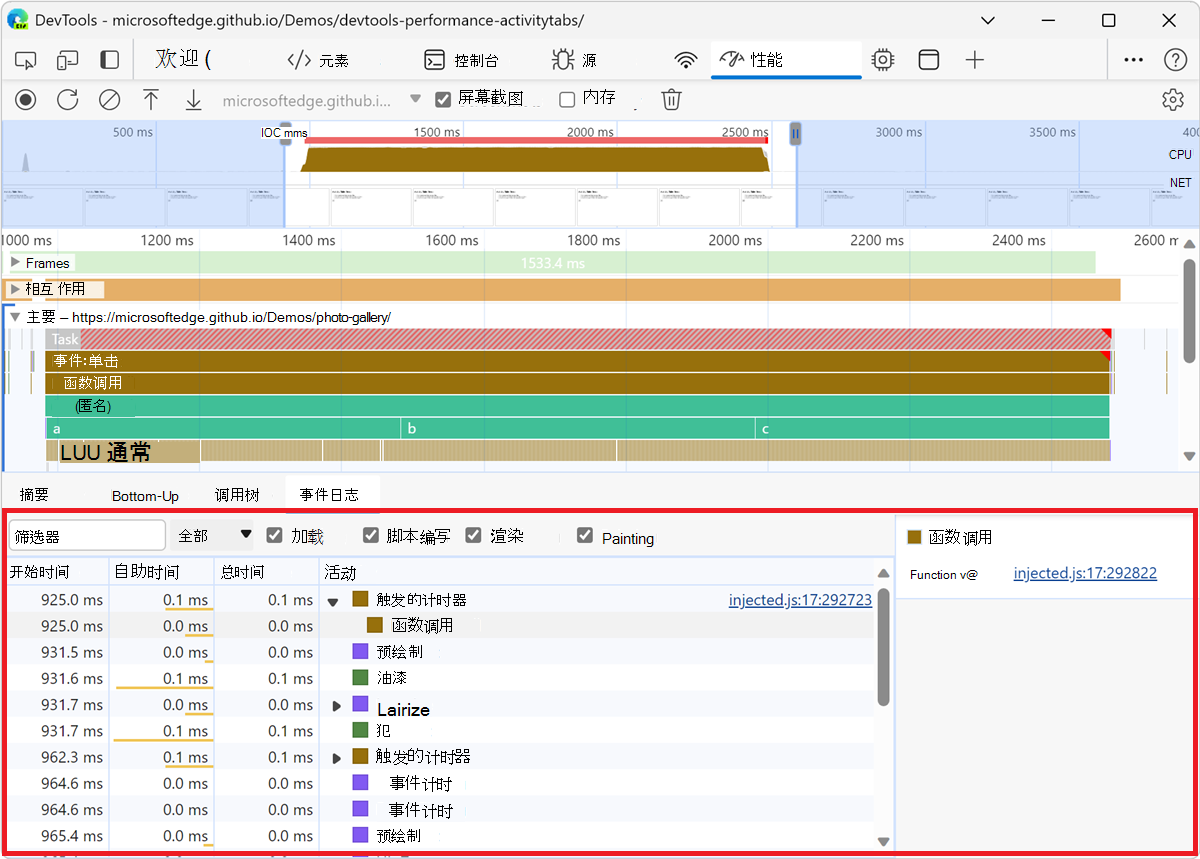Open the injected.js:17:292723 link
The image size is (1200, 859).
pyautogui.click(x=800, y=600)
